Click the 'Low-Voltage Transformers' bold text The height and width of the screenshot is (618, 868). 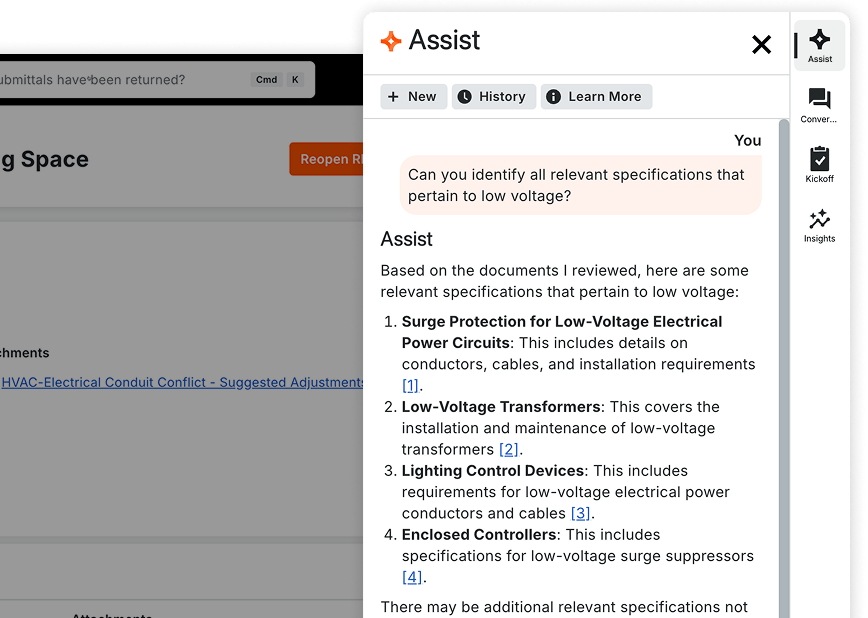coord(501,407)
